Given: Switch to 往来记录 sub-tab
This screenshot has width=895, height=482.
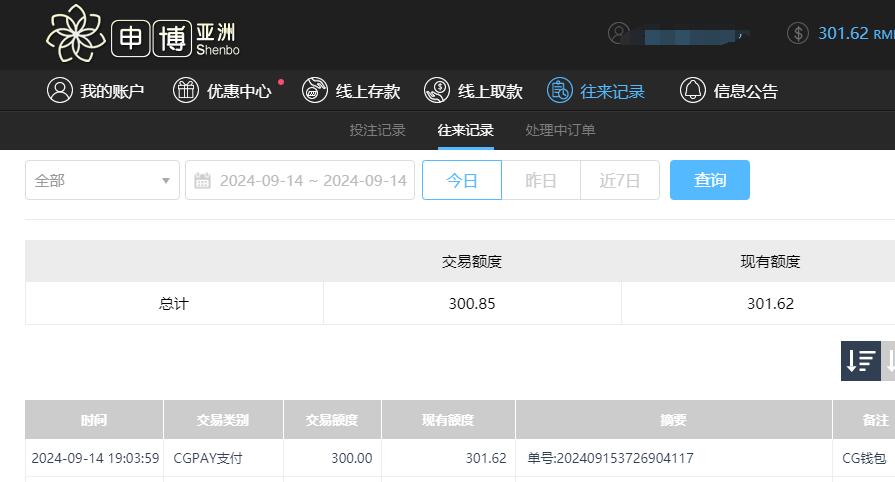Looking at the screenshot, I should (x=466, y=130).
